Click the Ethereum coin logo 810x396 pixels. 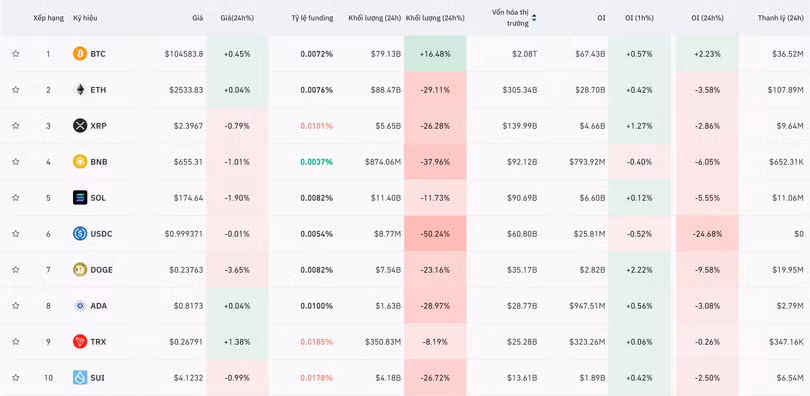(x=80, y=90)
